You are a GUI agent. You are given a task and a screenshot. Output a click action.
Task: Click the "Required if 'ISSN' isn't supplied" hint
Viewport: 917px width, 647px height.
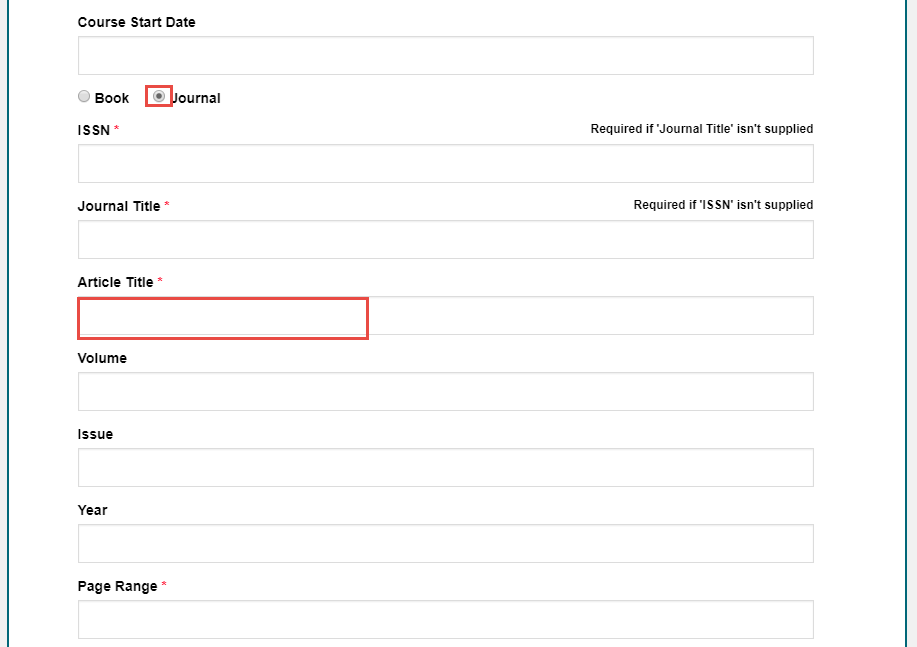723,205
